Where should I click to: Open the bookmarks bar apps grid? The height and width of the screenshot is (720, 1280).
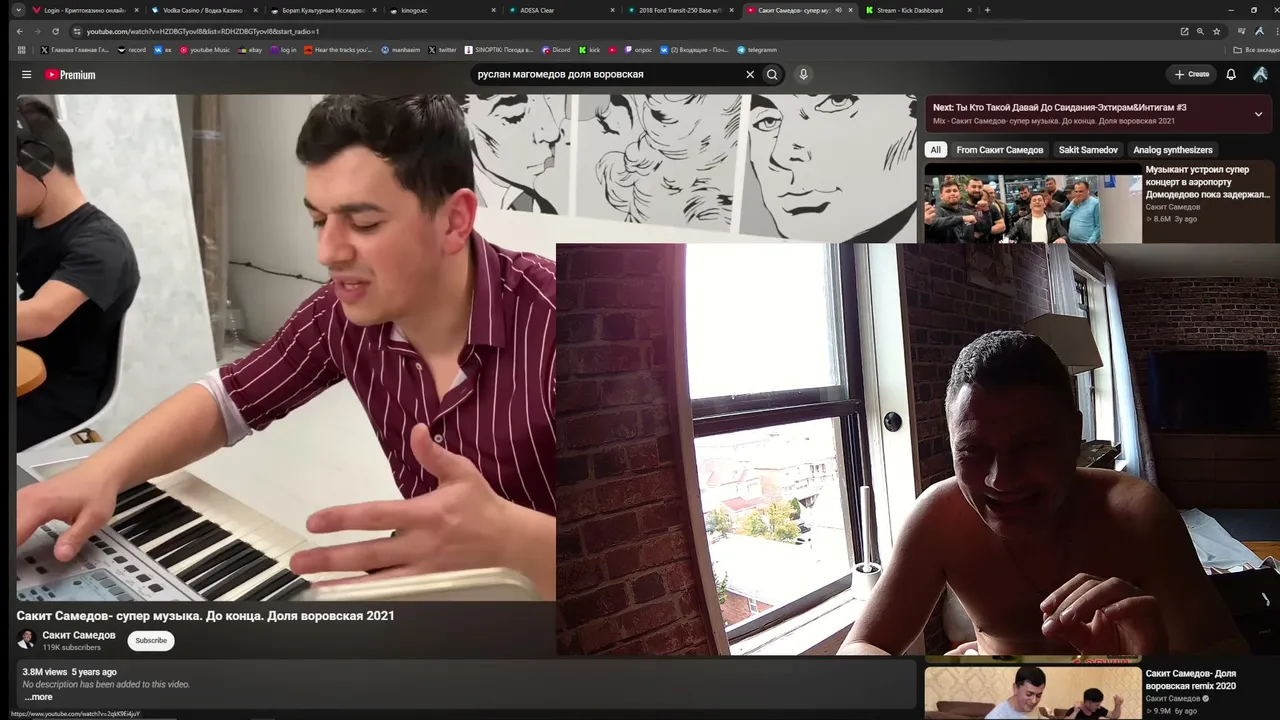pyautogui.click(x=21, y=49)
